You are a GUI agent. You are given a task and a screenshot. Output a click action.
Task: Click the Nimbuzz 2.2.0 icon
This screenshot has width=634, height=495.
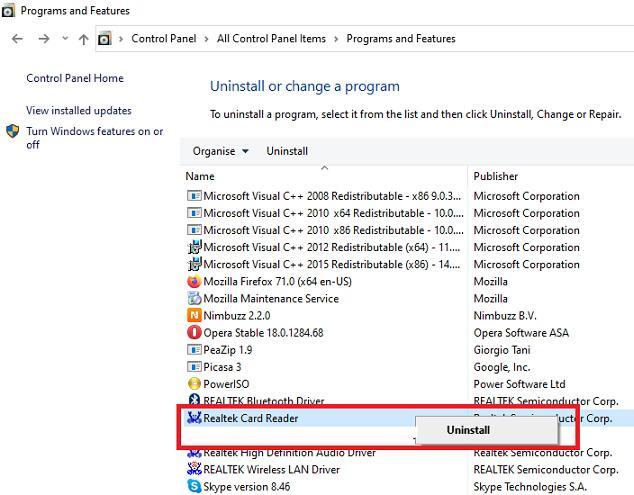tap(194, 316)
